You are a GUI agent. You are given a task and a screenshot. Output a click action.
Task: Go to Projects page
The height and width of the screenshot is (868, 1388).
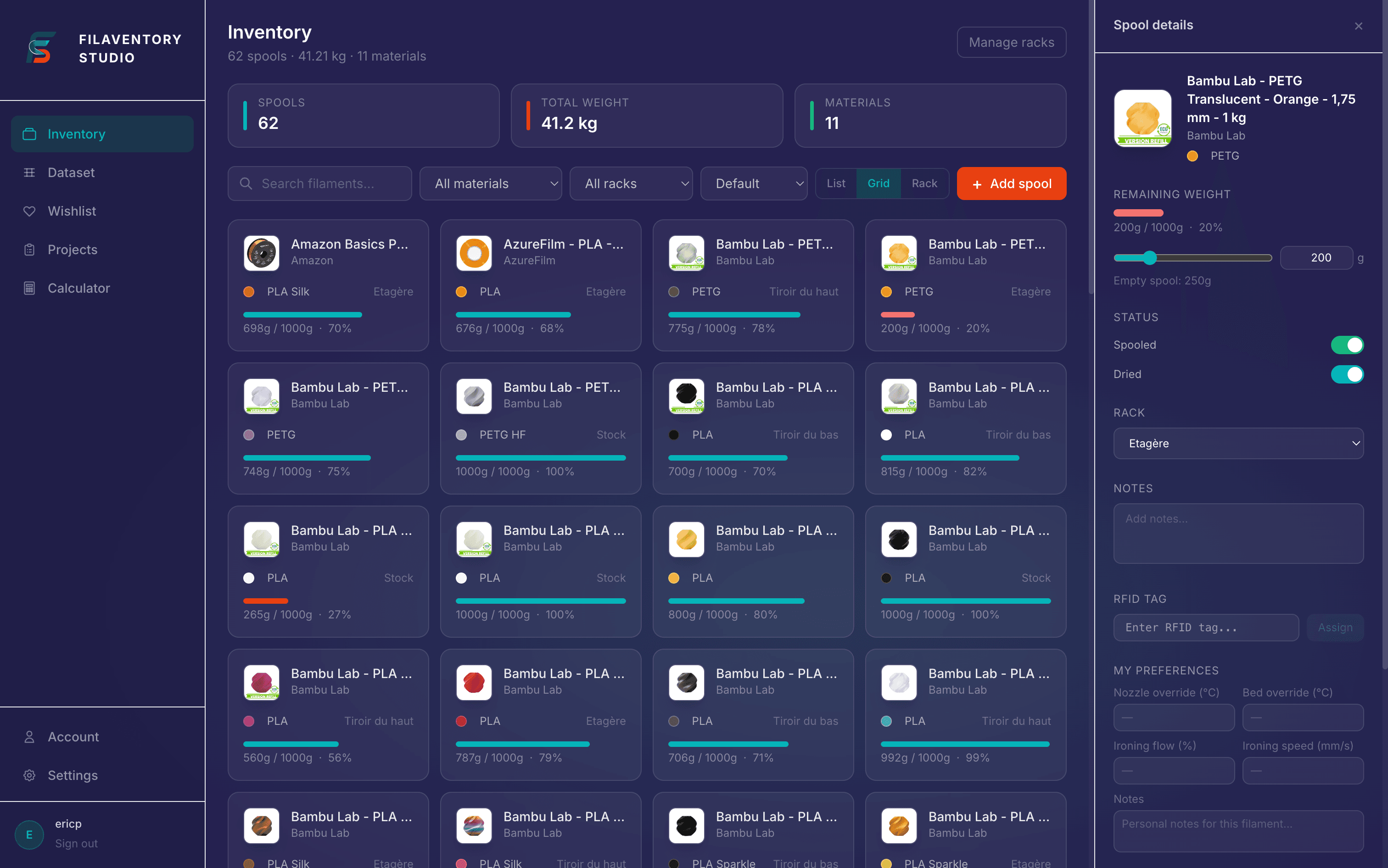pyautogui.click(x=102, y=249)
